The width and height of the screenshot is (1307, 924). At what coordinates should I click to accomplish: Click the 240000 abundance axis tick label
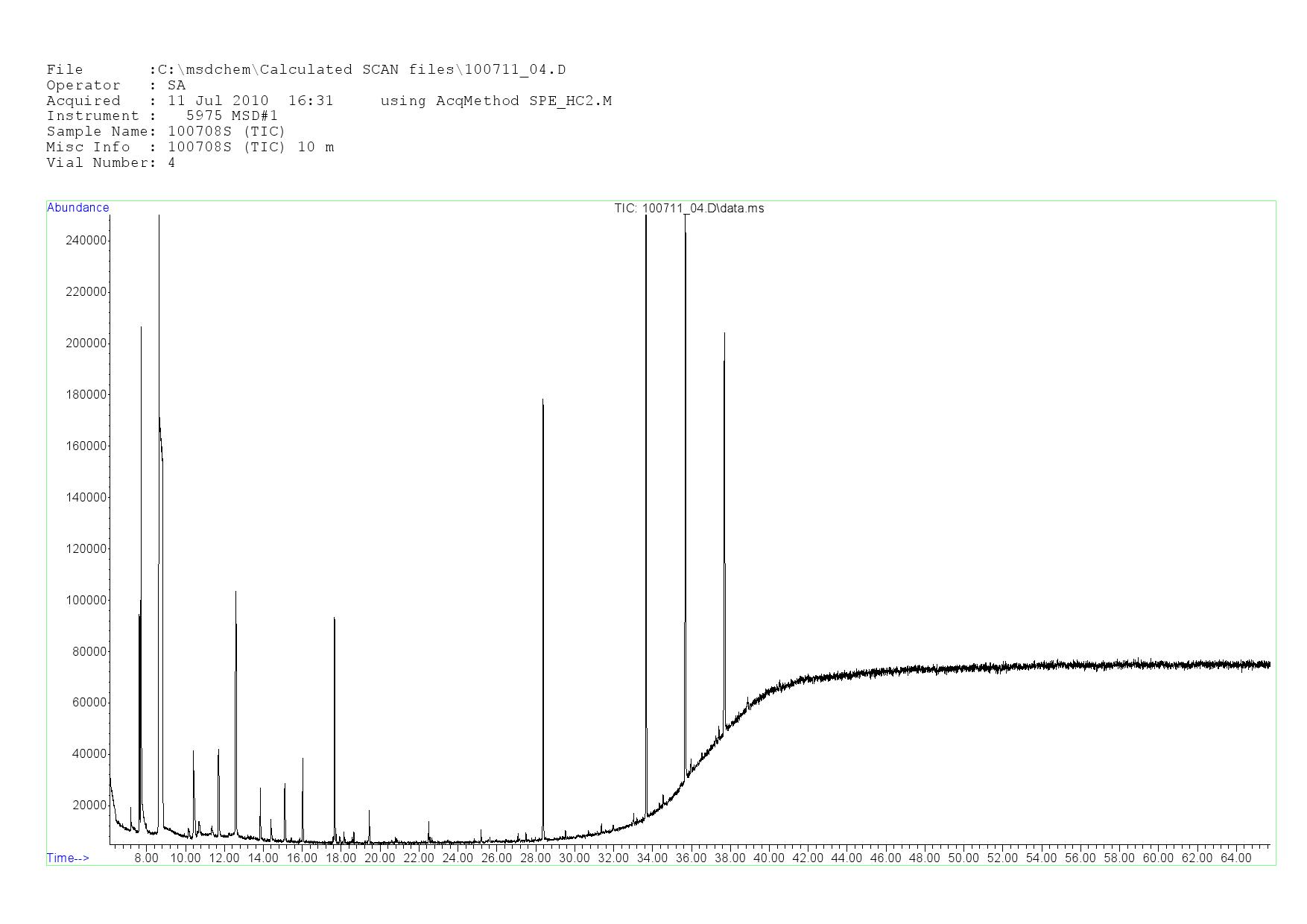click(86, 241)
